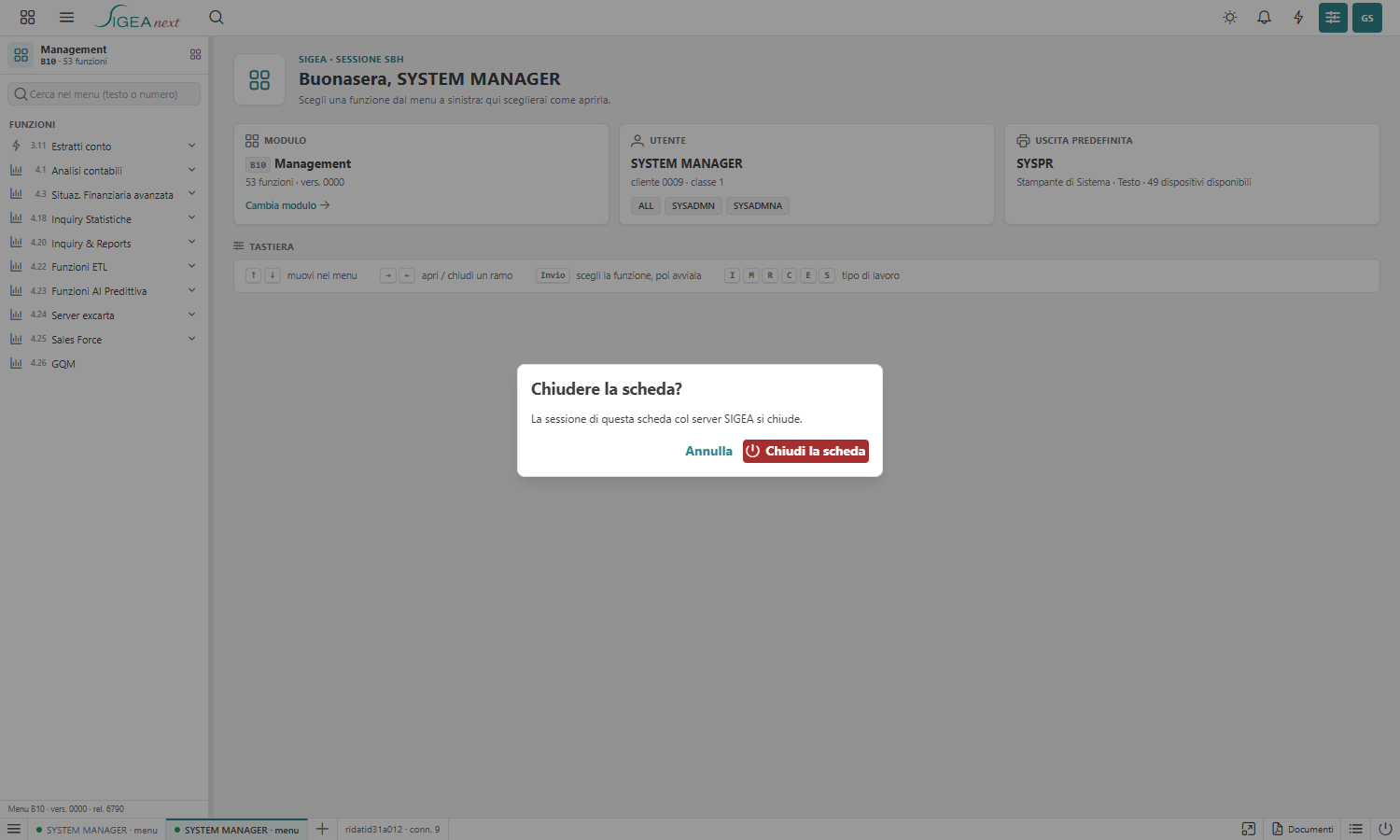Click the ALL tag under SYSTEM MANAGER
Image resolution: width=1400 pixels, height=840 pixels.
click(x=646, y=205)
